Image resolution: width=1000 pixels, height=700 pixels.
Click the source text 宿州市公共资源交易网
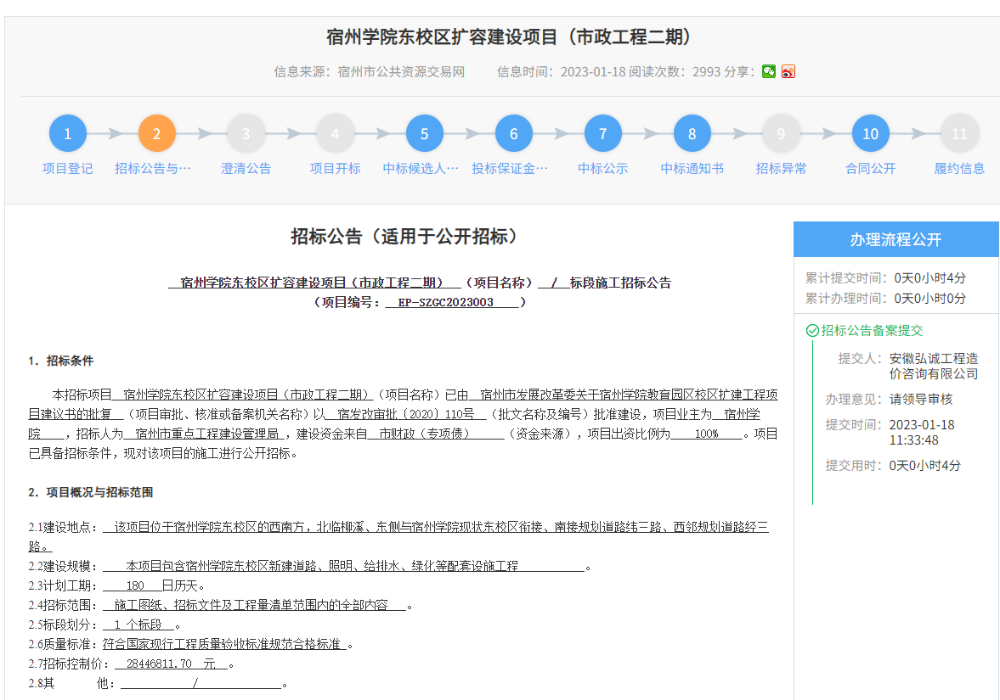click(x=401, y=71)
